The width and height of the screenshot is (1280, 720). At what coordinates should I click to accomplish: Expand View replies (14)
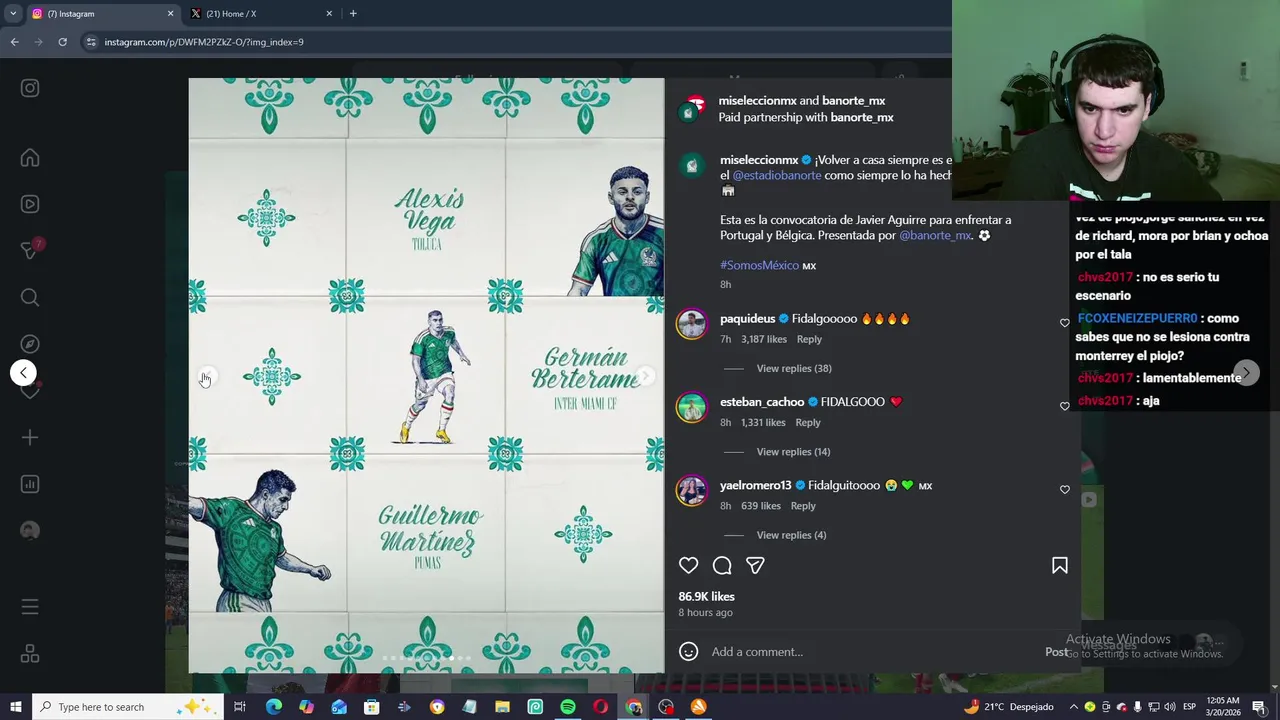pyautogui.click(x=793, y=452)
